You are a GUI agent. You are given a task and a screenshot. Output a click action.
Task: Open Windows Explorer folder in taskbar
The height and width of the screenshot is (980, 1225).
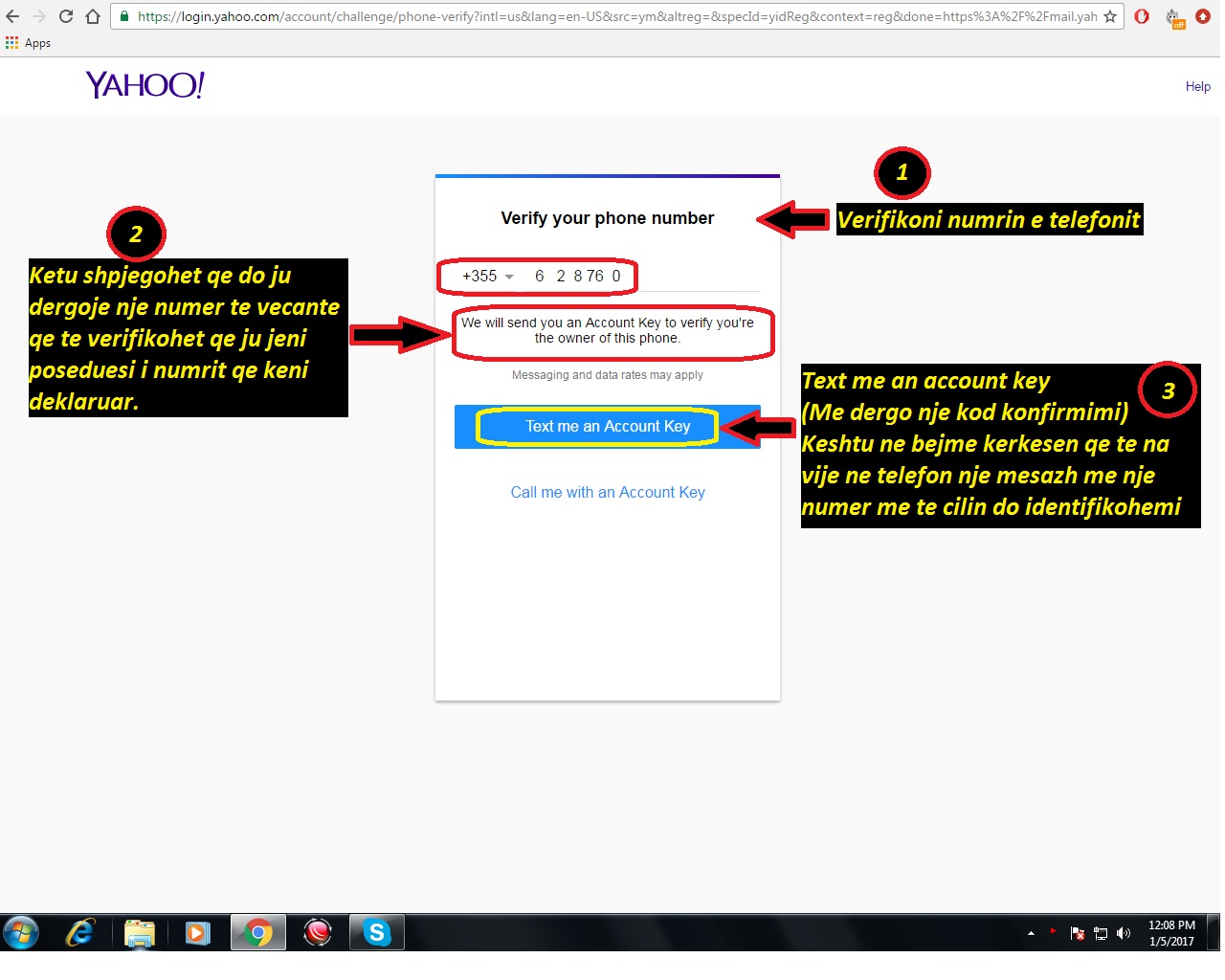pos(140,933)
